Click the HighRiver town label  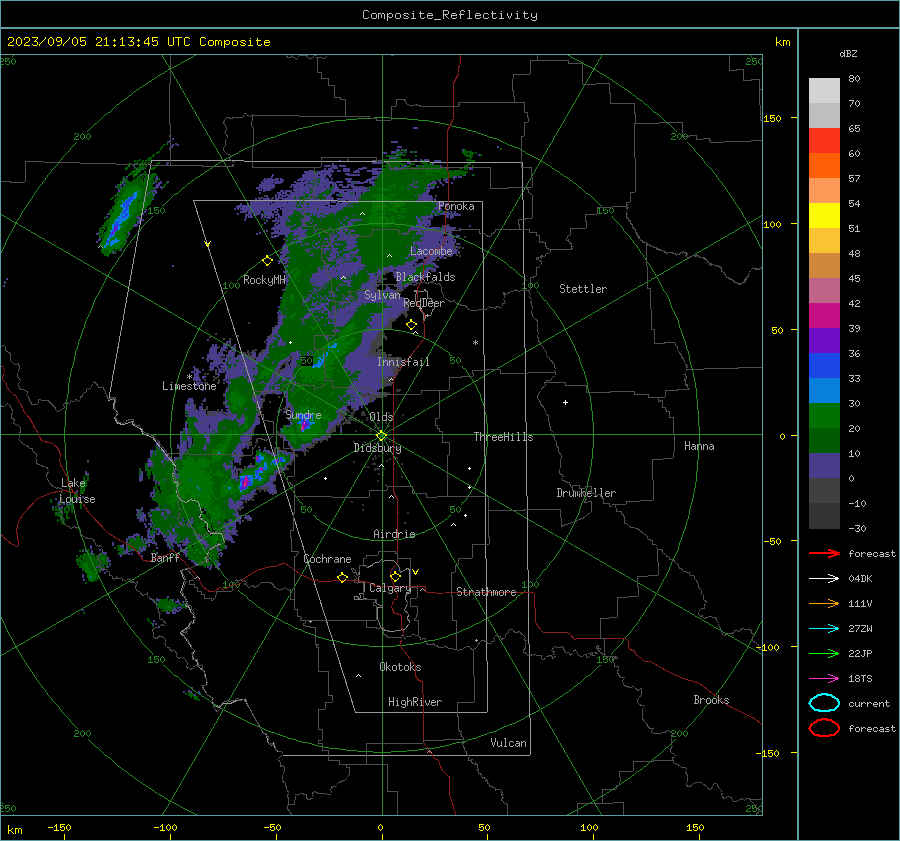pyautogui.click(x=415, y=702)
